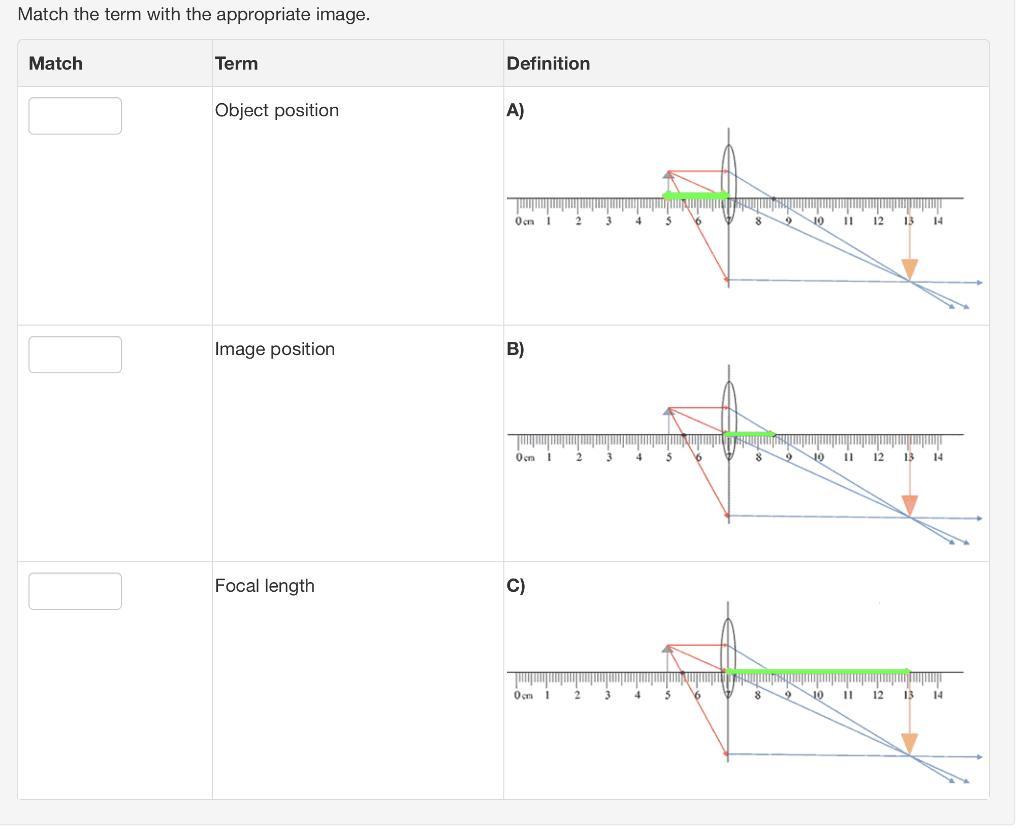Click the Match box for Image position

tap(75, 355)
